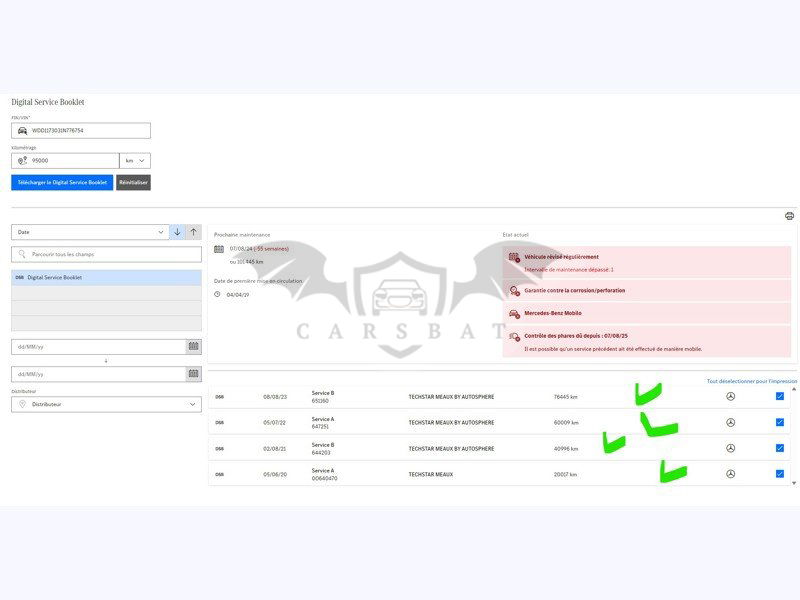Click the search magnifier in Parcourir field
This screenshot has height=600, width=800.
click(x=22, y=255)
